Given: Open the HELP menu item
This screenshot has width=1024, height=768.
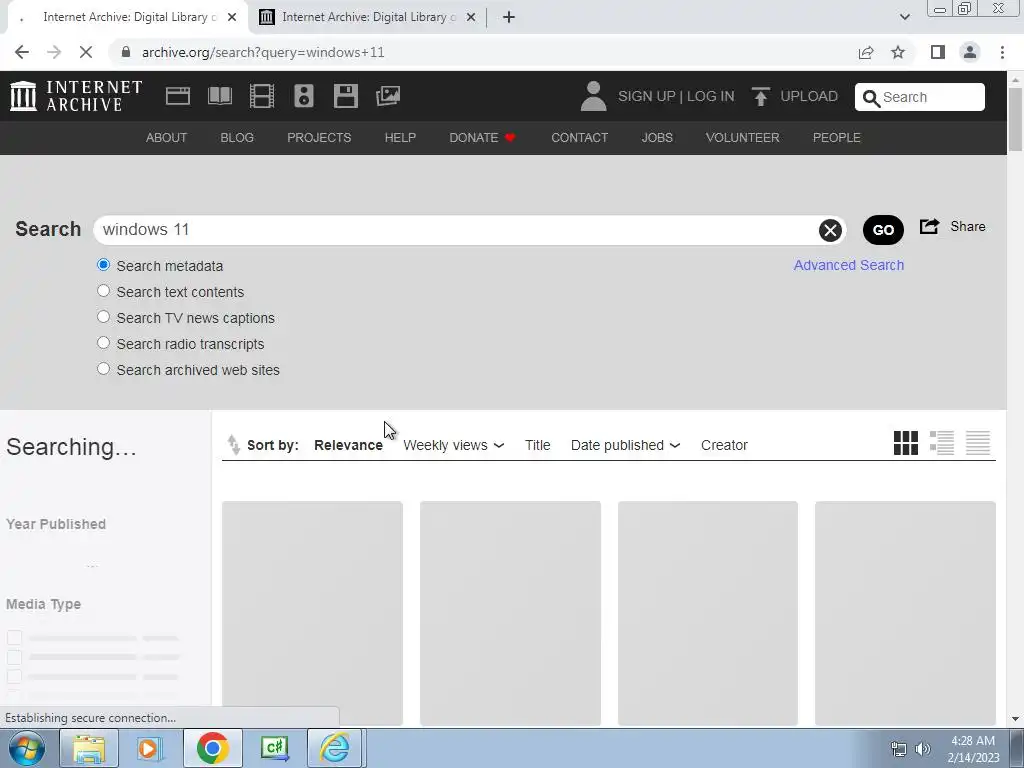Looking at the screenshot, I should 400,138.
